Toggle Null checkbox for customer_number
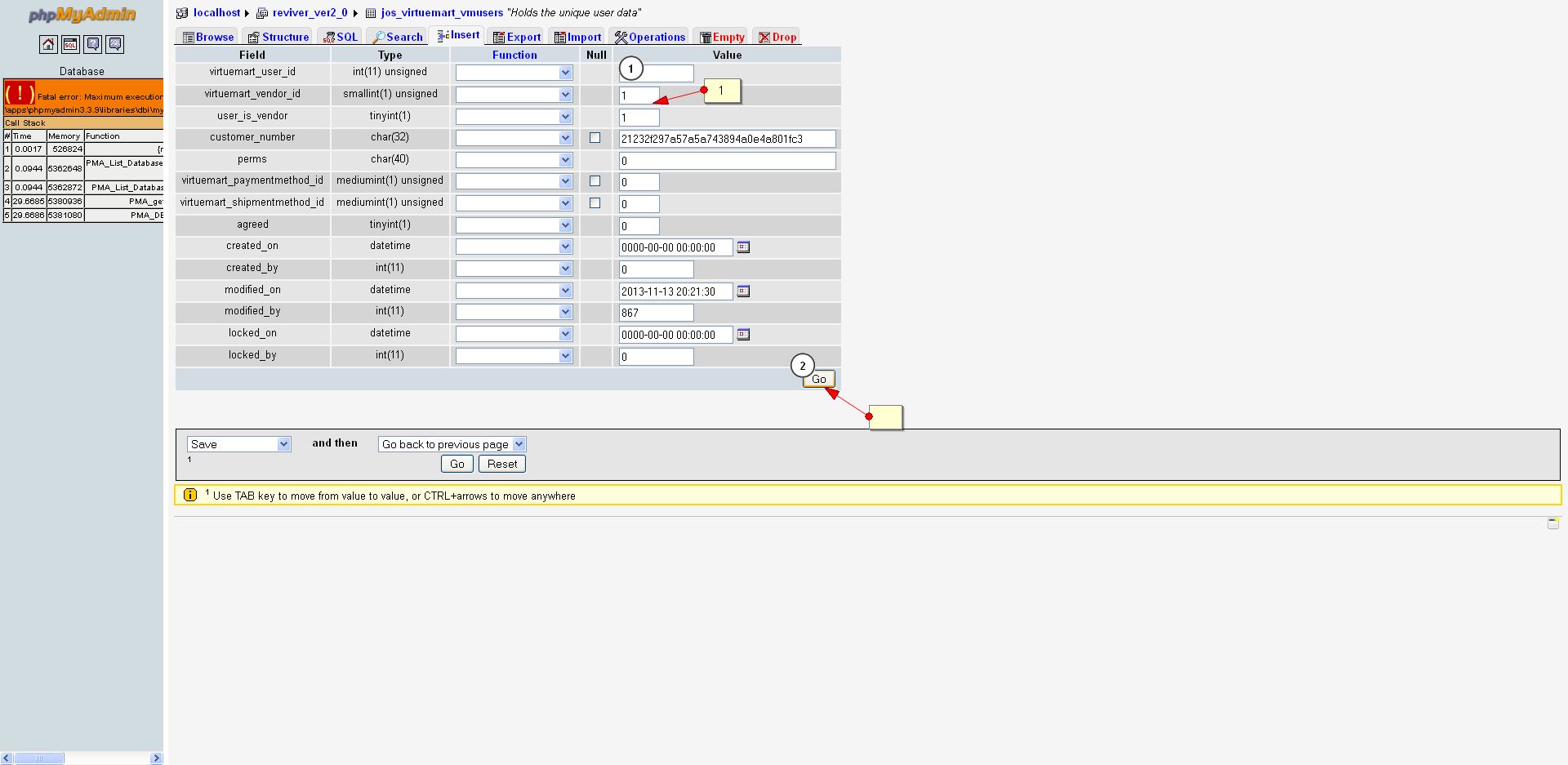Screen dimensions: 1568x765 click(595, 138)
